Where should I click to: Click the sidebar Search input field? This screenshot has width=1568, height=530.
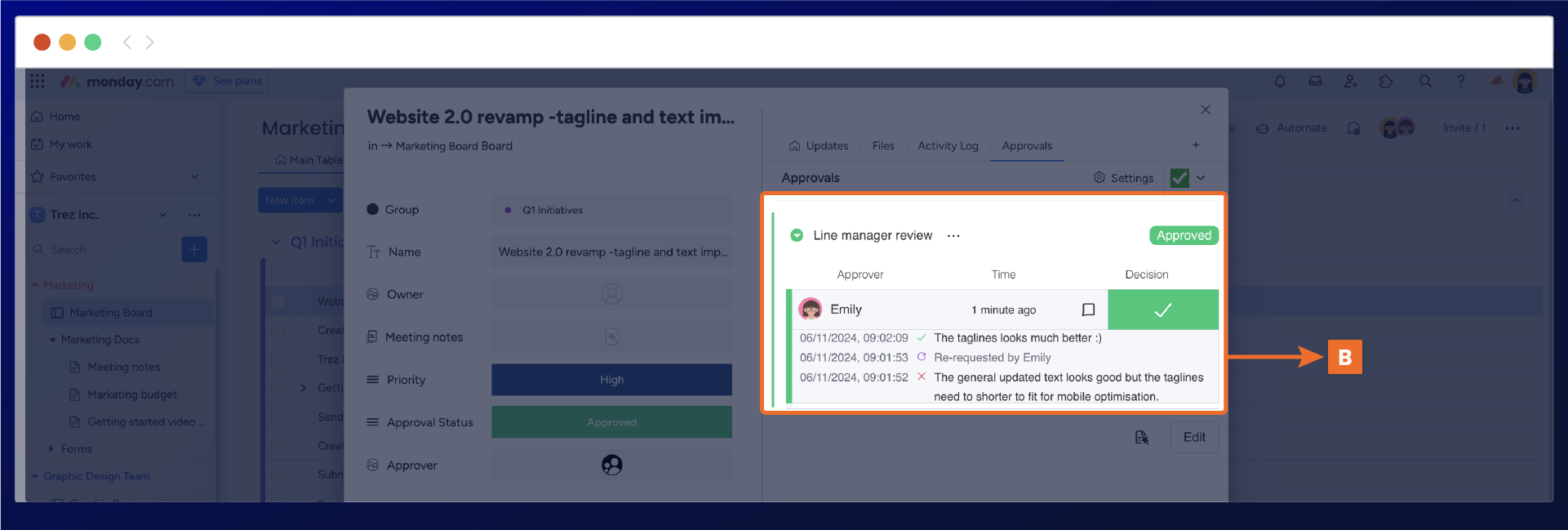point(103,250)
